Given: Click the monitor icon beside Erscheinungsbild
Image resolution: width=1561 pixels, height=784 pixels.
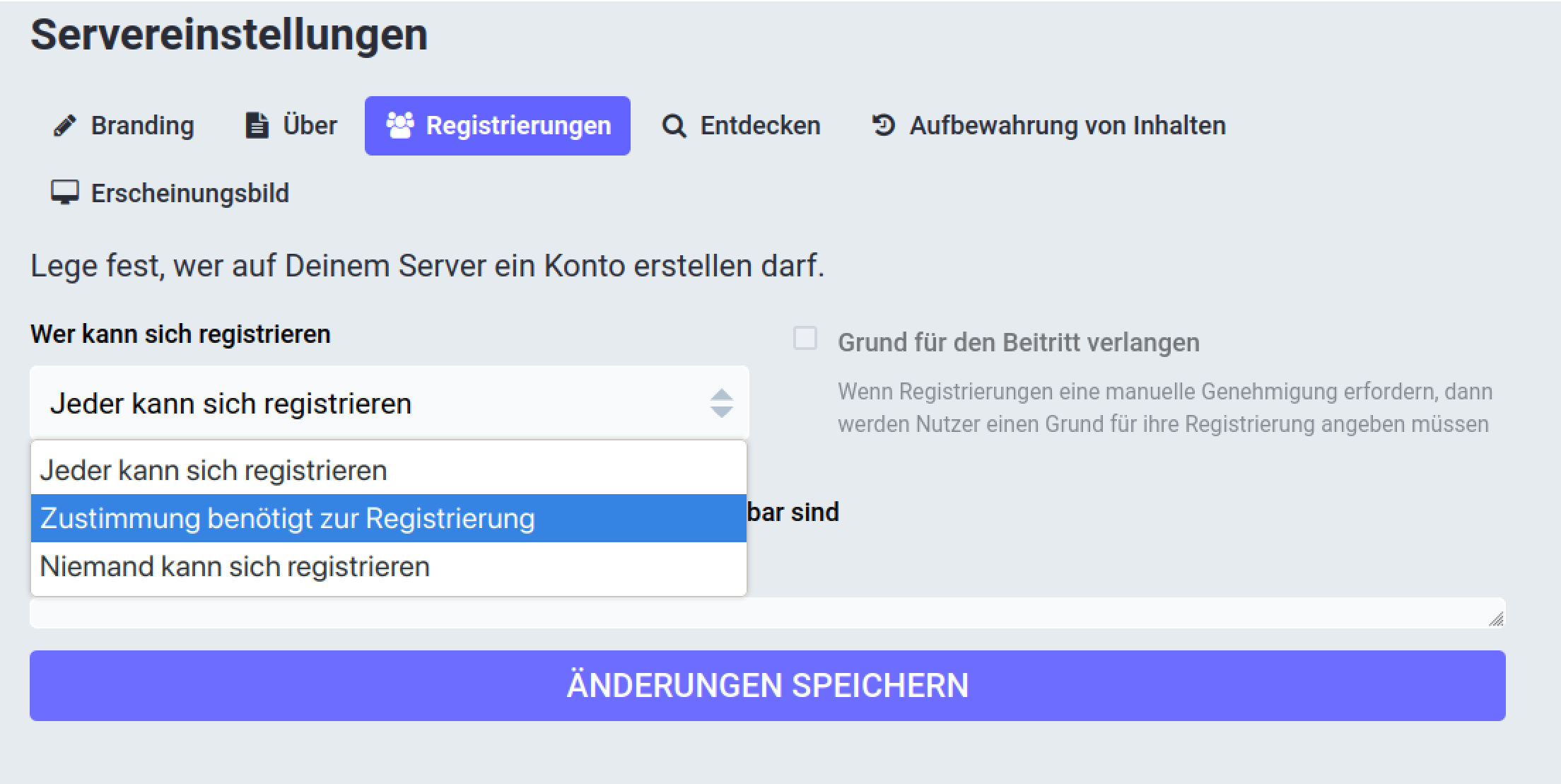Looking at the screenshot, I should 64,192.
